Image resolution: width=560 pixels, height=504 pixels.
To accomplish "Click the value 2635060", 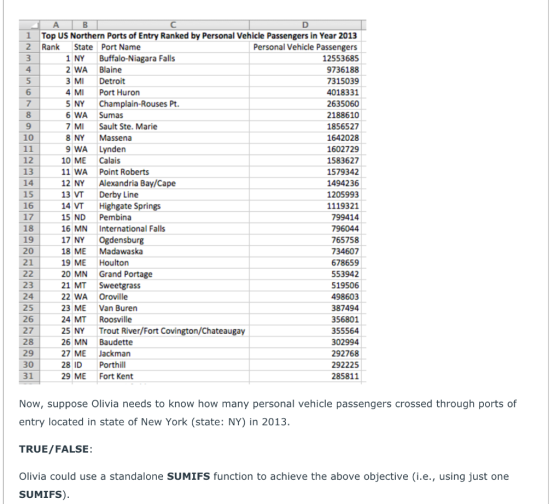I will coord(343,104).
